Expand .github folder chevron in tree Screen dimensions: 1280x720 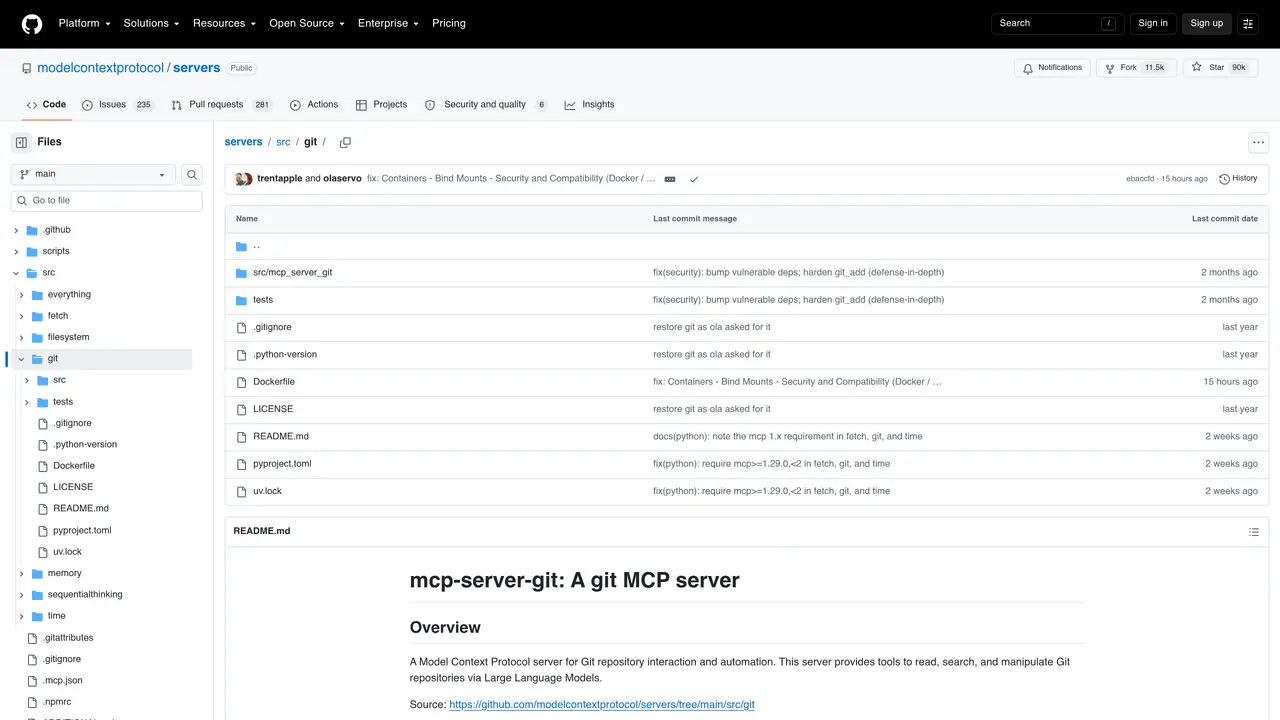click(x=16, y=230)
